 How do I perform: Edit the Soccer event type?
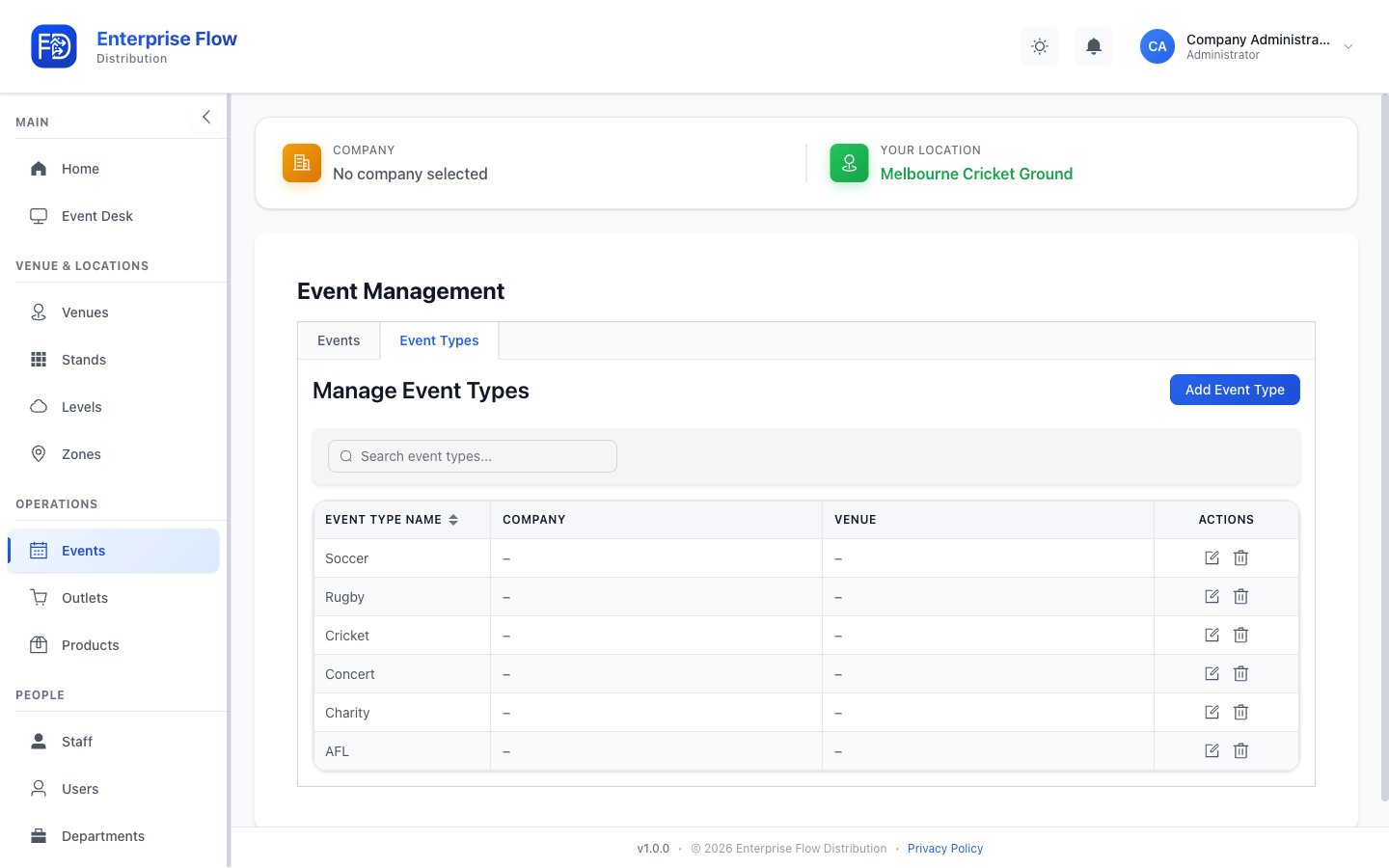[1212, 557]
